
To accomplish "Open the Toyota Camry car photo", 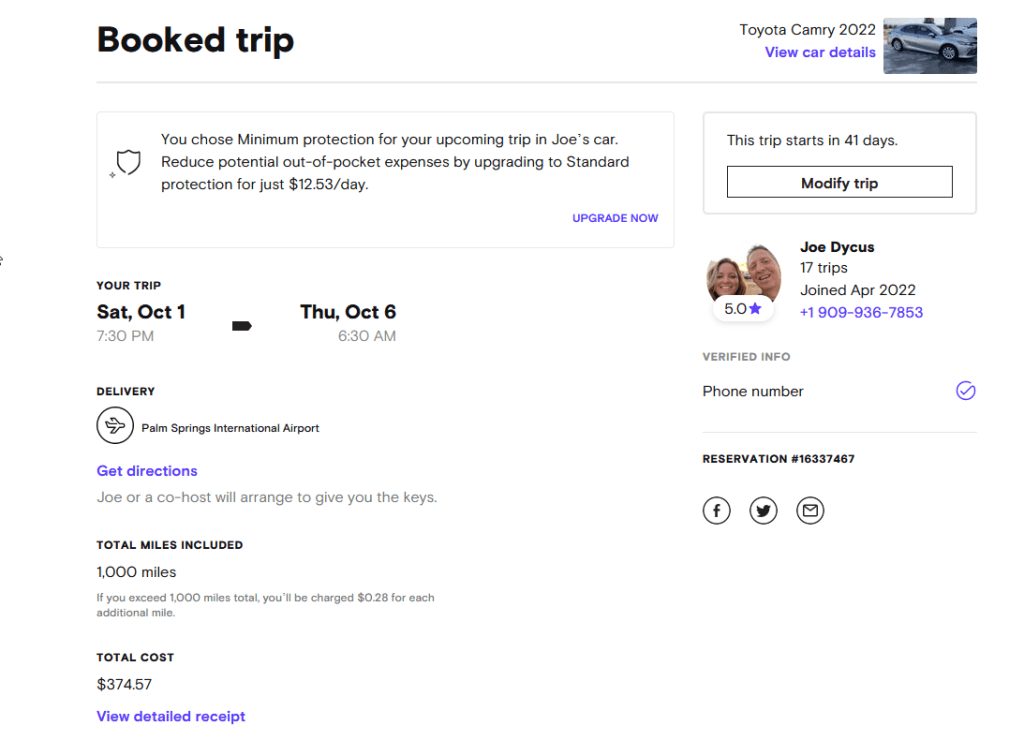I will 929,46.
